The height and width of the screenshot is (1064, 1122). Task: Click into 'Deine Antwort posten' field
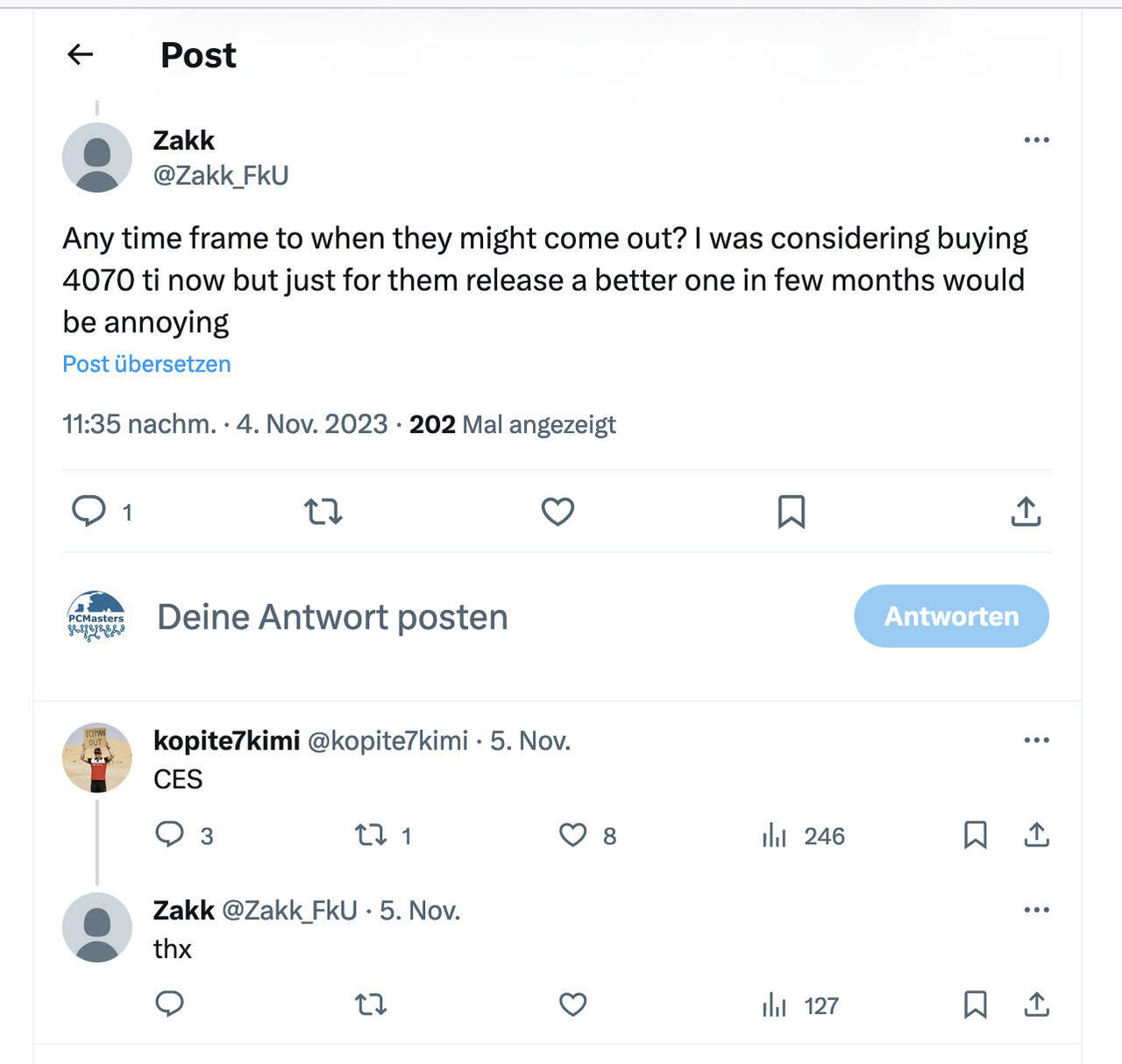click(332, 617)
